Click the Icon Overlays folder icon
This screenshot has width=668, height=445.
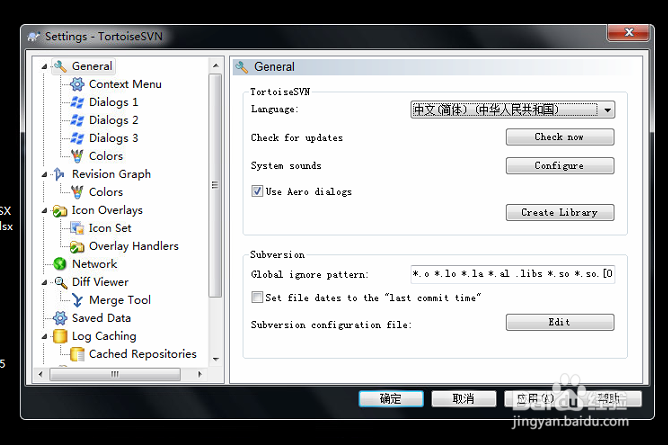pos(60,210)
